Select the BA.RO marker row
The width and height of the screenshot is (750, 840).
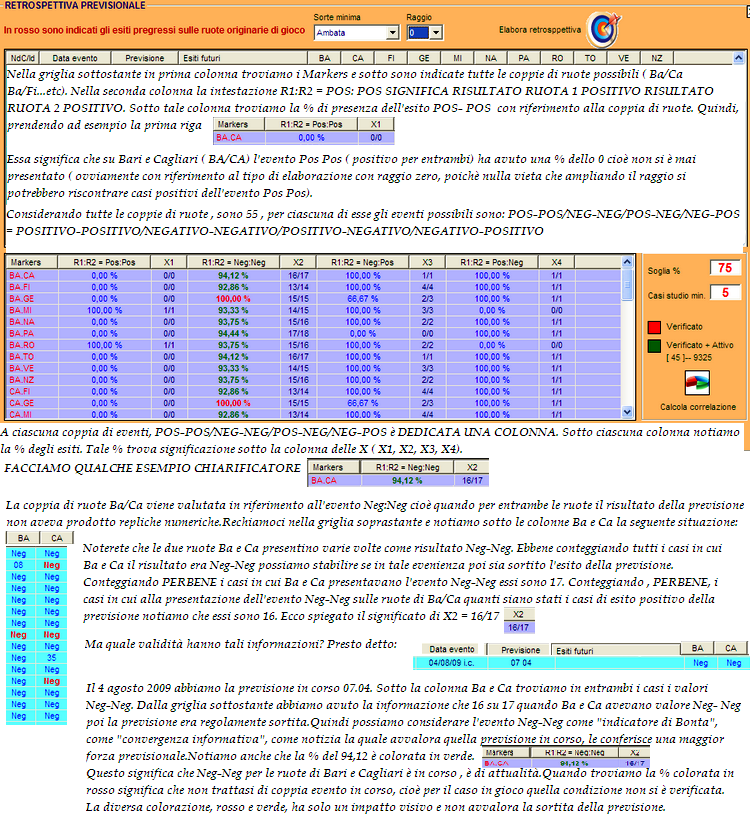pyautogui.click(x=314, y=345)
